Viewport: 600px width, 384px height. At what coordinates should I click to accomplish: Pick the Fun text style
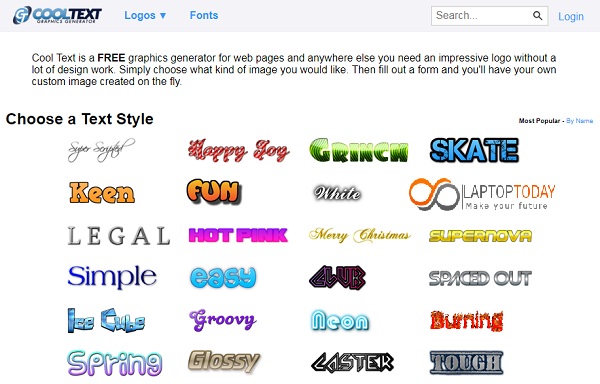coord(214,192)
